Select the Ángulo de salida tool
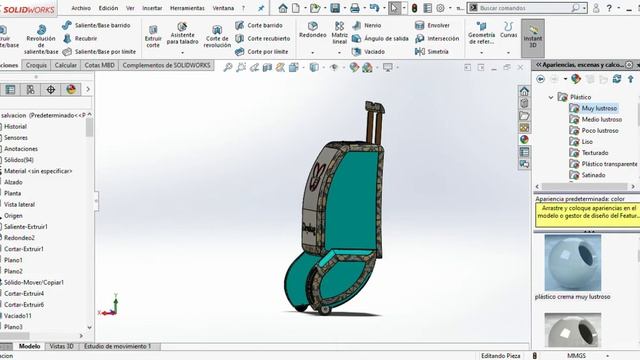The width and height of the screenshot is (640, 360). pos(380,38)
